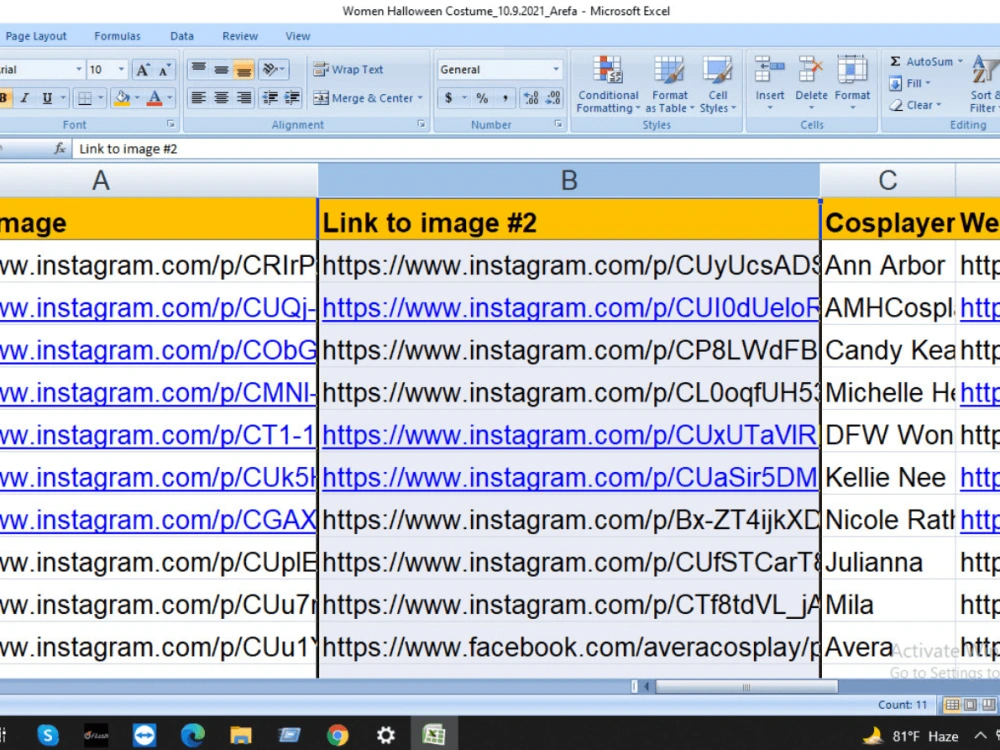This screenshot has height=750, width=1000.
Task: Open the Orientation text rotation options
Action: pos(274,69)
